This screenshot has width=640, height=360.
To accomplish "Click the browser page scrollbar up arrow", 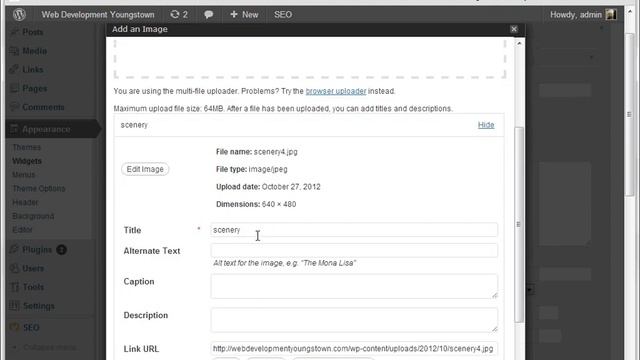I will (x=629, y=12).
